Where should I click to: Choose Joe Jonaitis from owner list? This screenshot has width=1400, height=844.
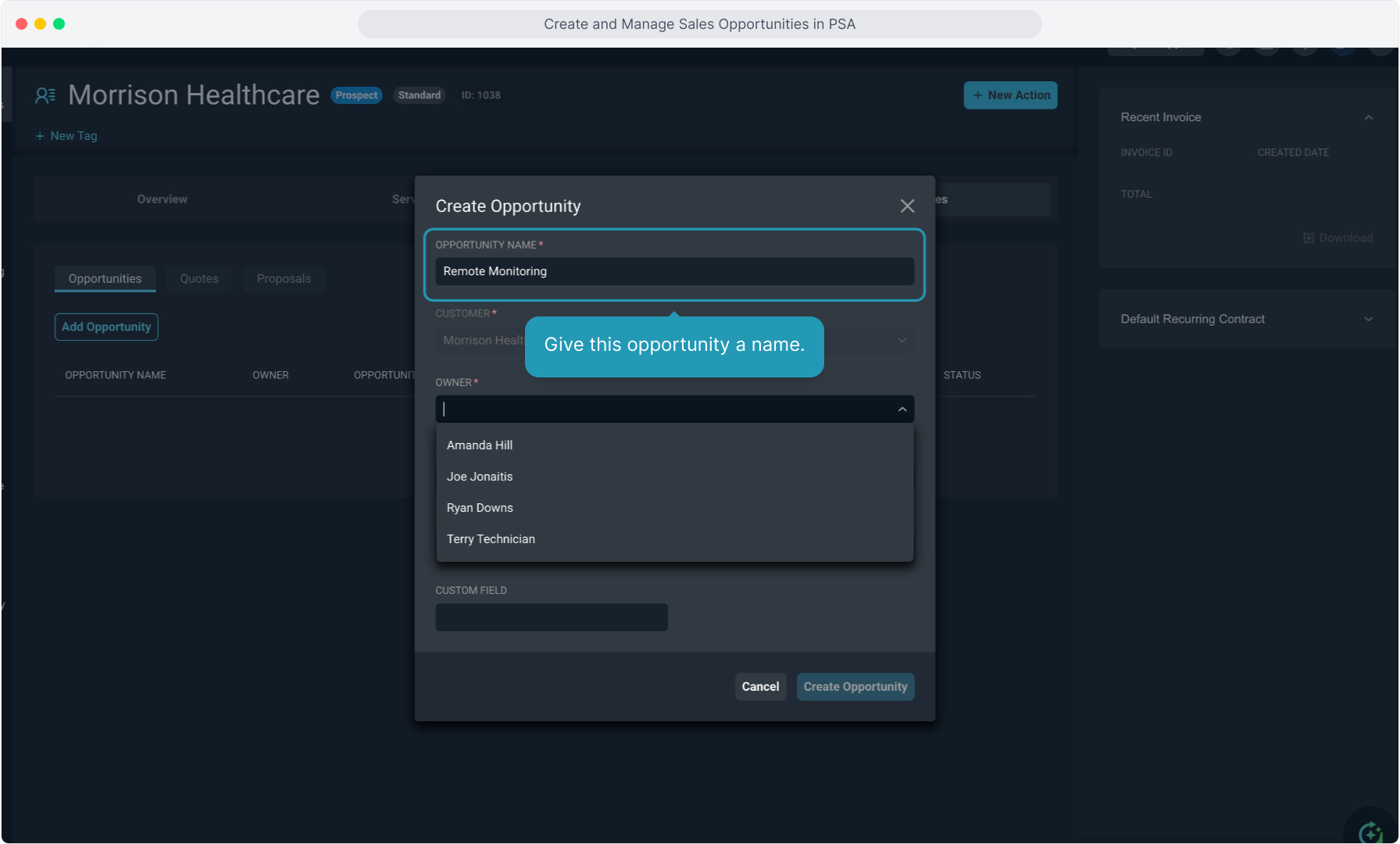point(480,477)
